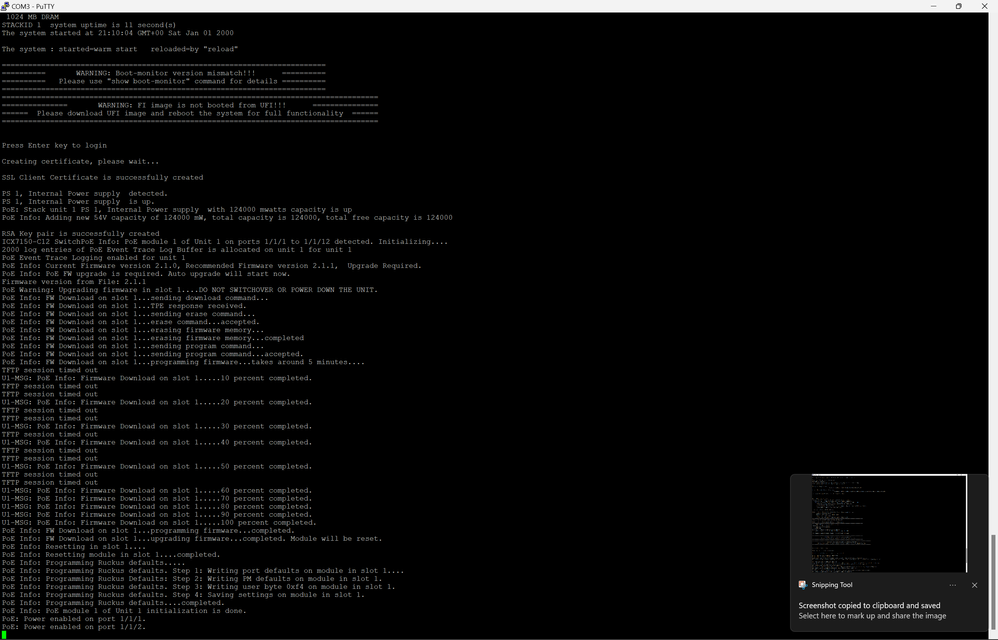Image resolution: width=998 pixels, height=640 pixels.
Task: Open more options in the Snipping Tool notification
Action: pos(954,585)
